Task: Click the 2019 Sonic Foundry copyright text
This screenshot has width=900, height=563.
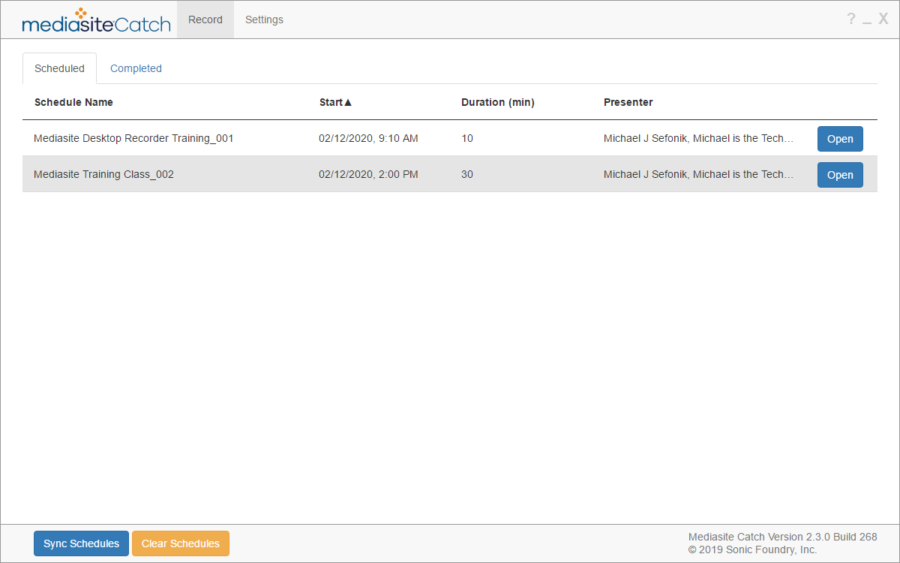Action: tap(752, 550)
